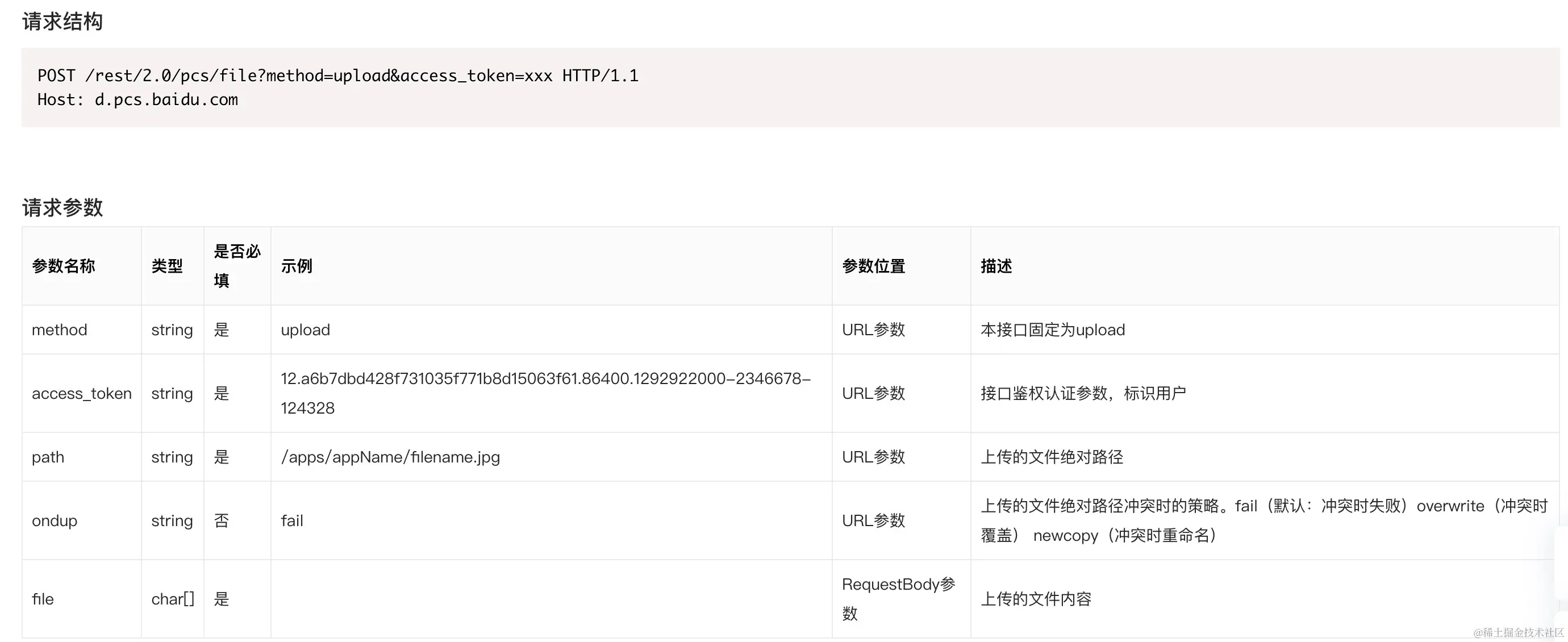This screenshot has height=642, width=1568.
Task: Click the POST request line in code block
Action: (x=338, y=76)
